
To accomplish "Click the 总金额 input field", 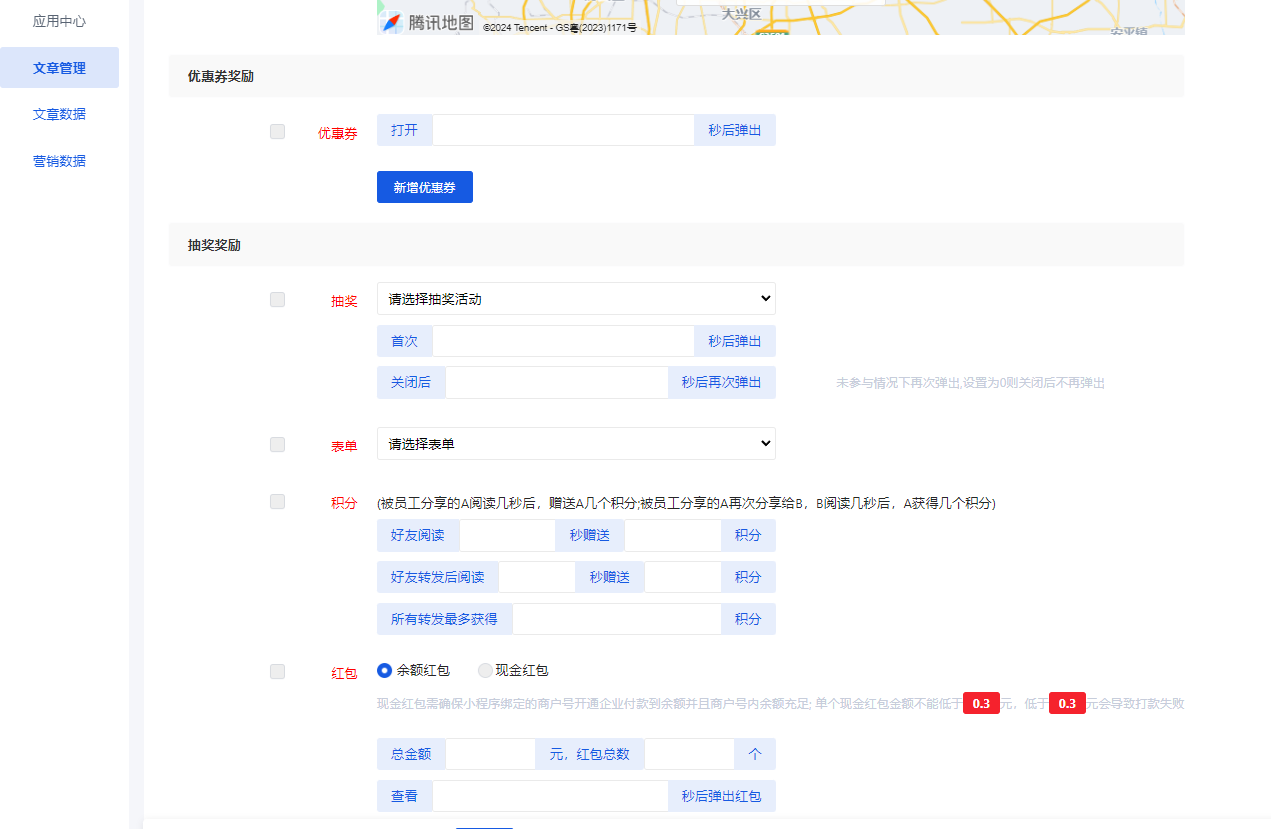I will (490, 753).
